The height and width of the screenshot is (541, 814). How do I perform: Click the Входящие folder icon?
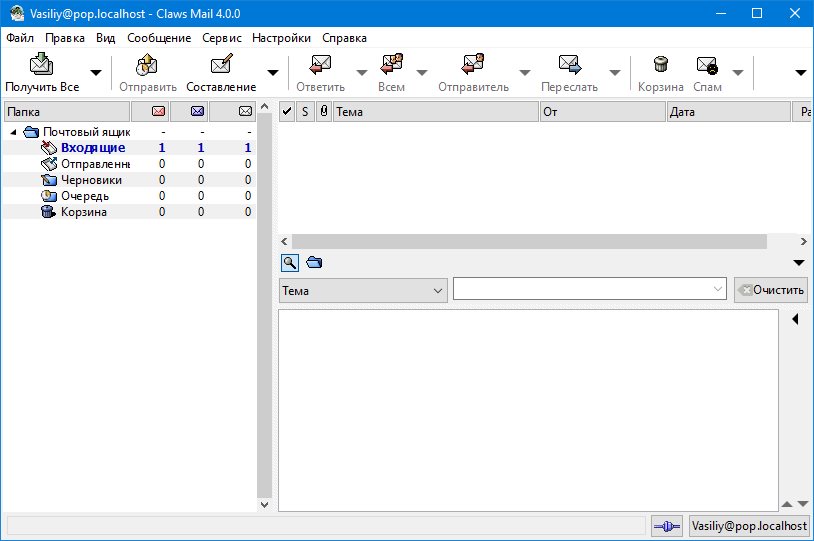tap(49, 148)
